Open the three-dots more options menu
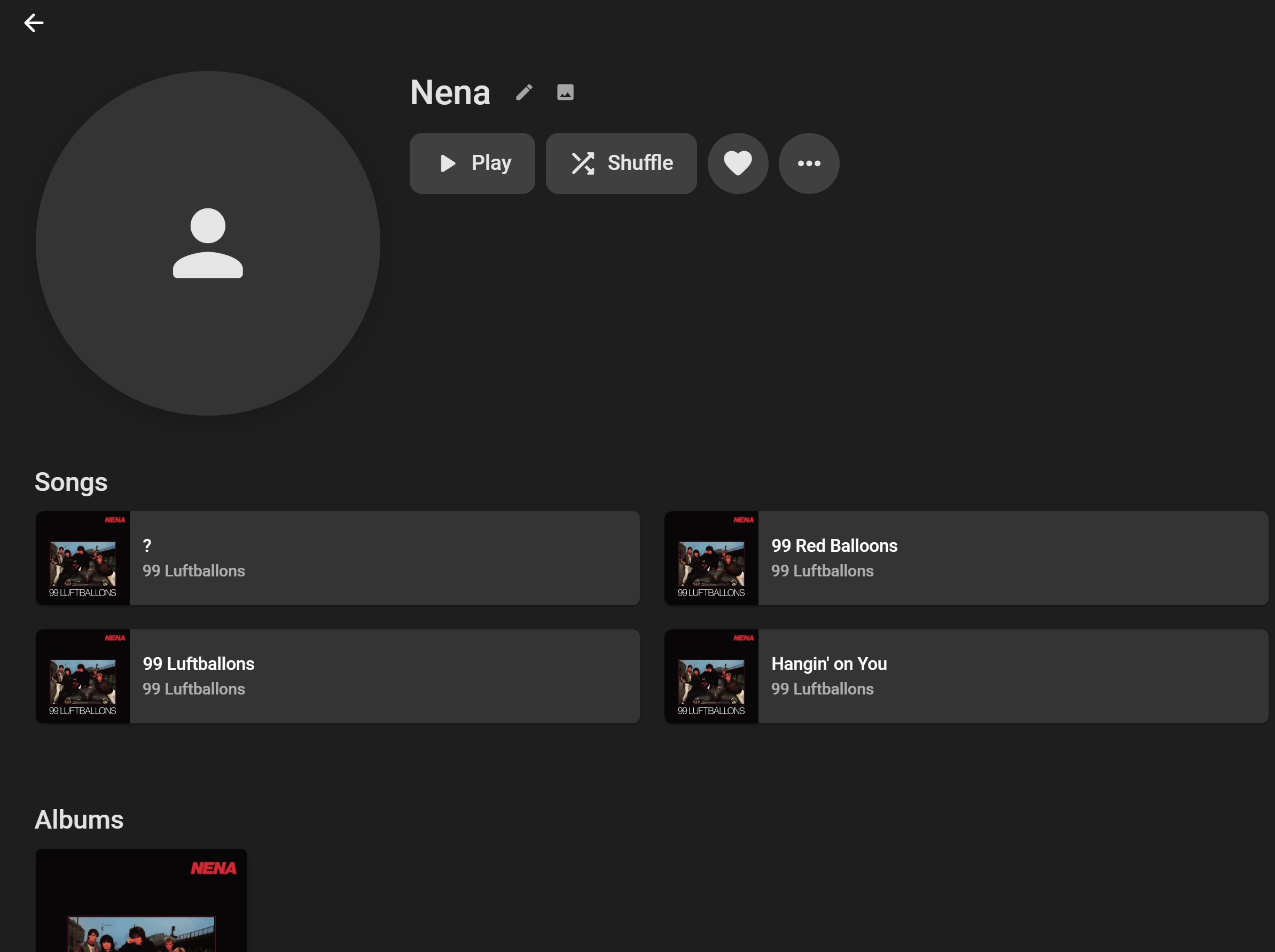Image resolution: width=1275 pixels, height=952 pixels. tap(809, 163)
